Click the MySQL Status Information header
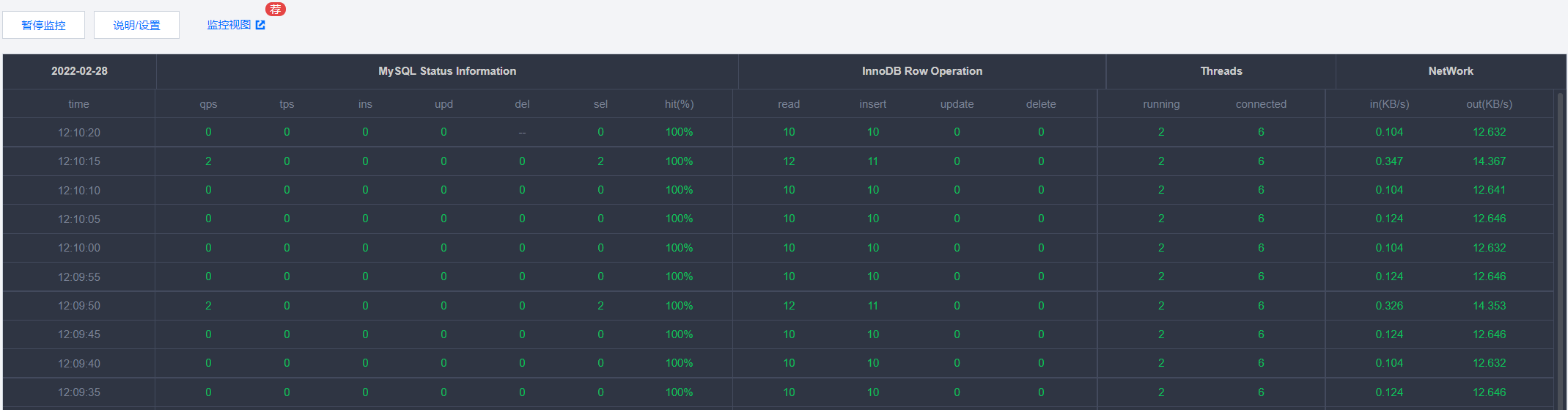Viewport: 1568px width, 410px height. (447, 71)
